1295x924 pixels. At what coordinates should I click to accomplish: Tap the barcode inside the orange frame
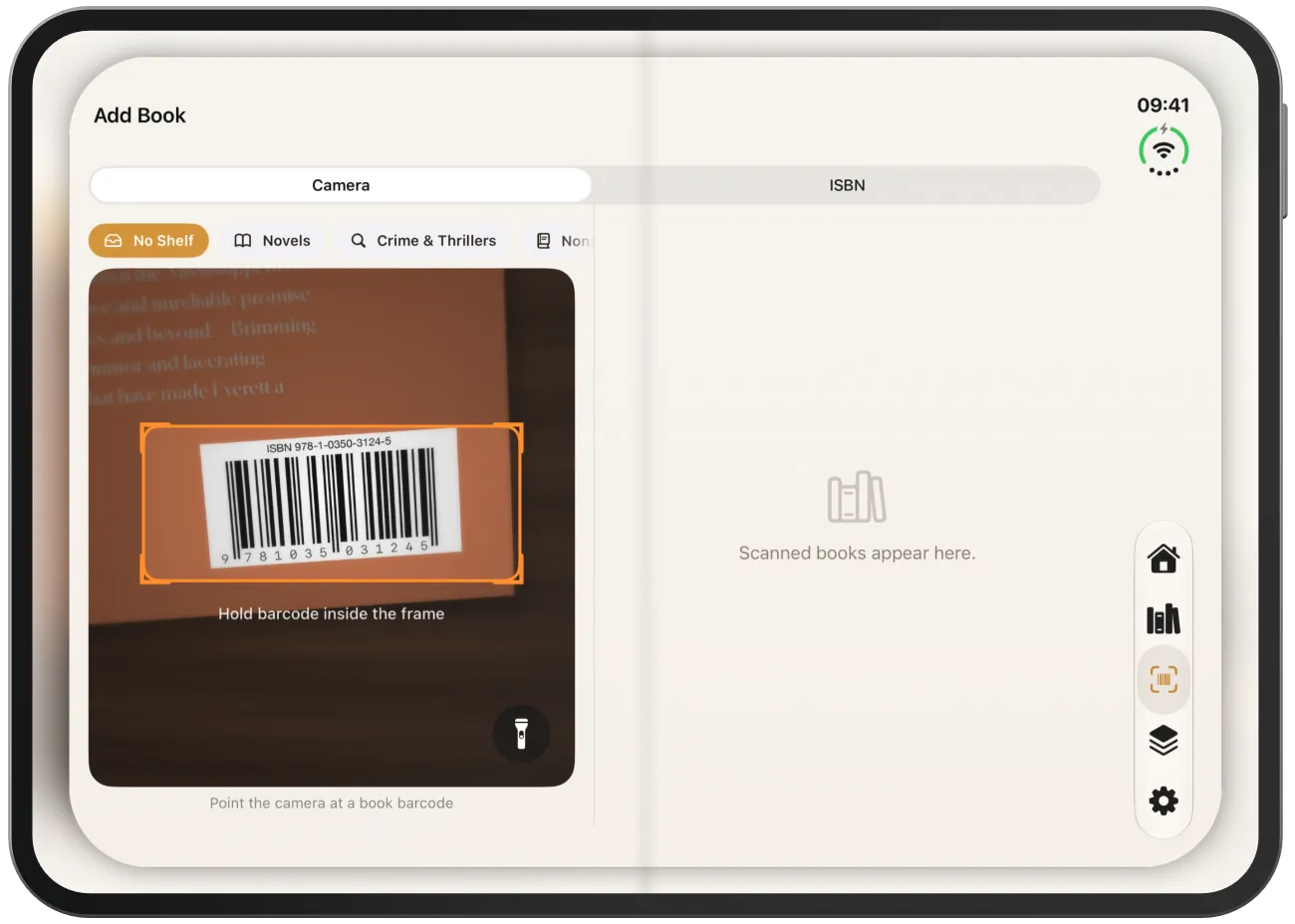(x=332, y=497)
